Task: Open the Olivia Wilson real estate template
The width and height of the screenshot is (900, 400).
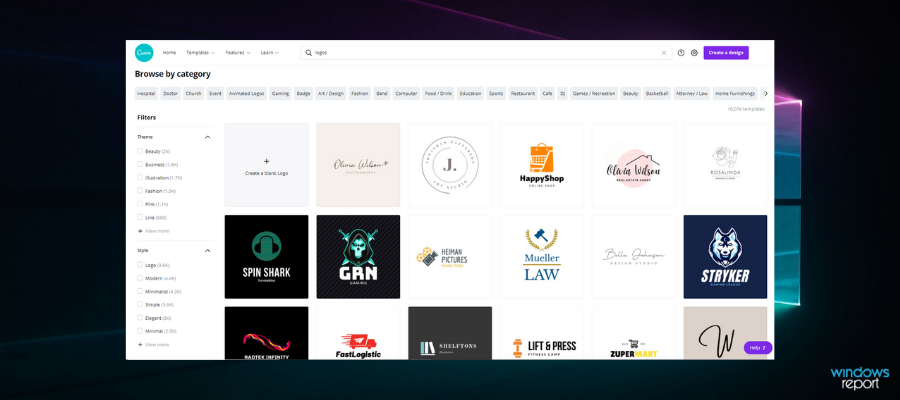Action: 634,165
